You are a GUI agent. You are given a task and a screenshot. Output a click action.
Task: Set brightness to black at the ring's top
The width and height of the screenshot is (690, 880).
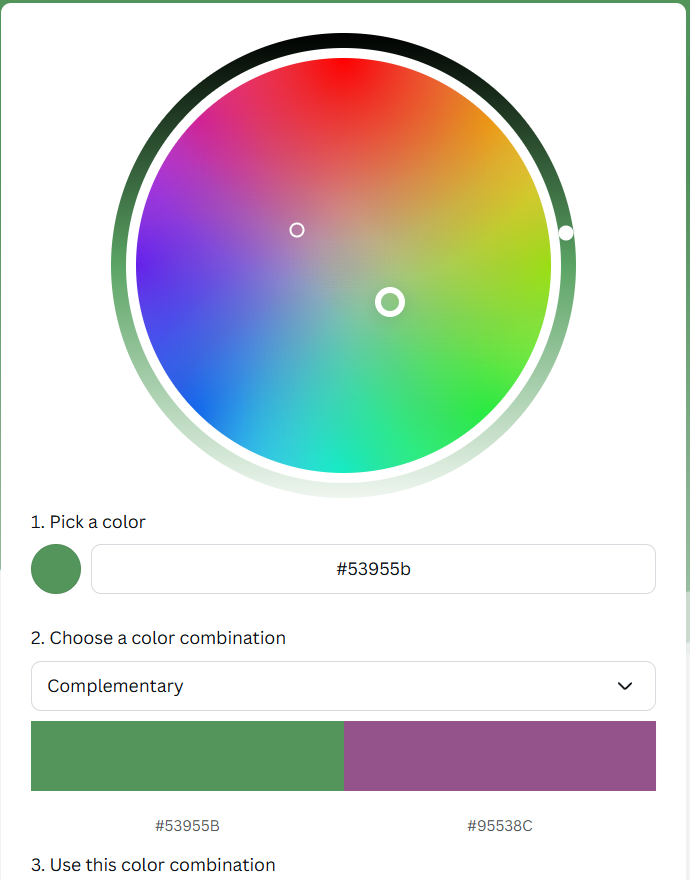click(344, 40)
